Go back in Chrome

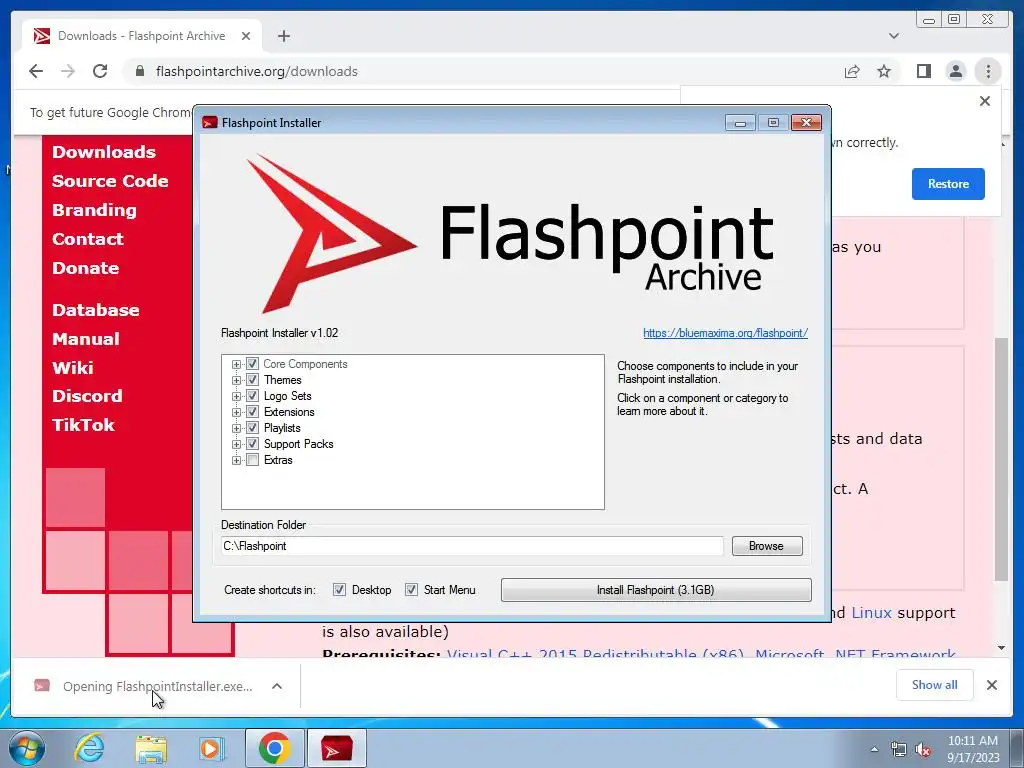(36, 71)
